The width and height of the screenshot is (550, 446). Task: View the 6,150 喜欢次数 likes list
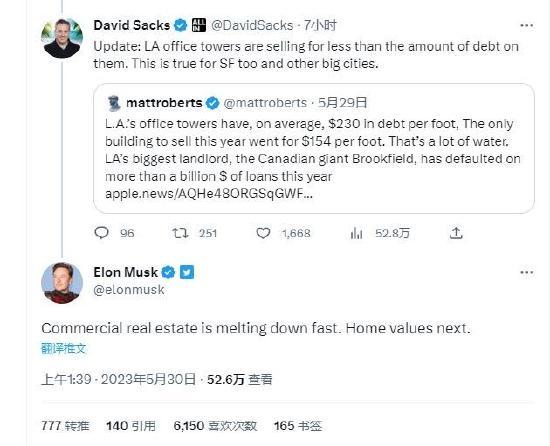pyautogui.click(x=215, y=426)
